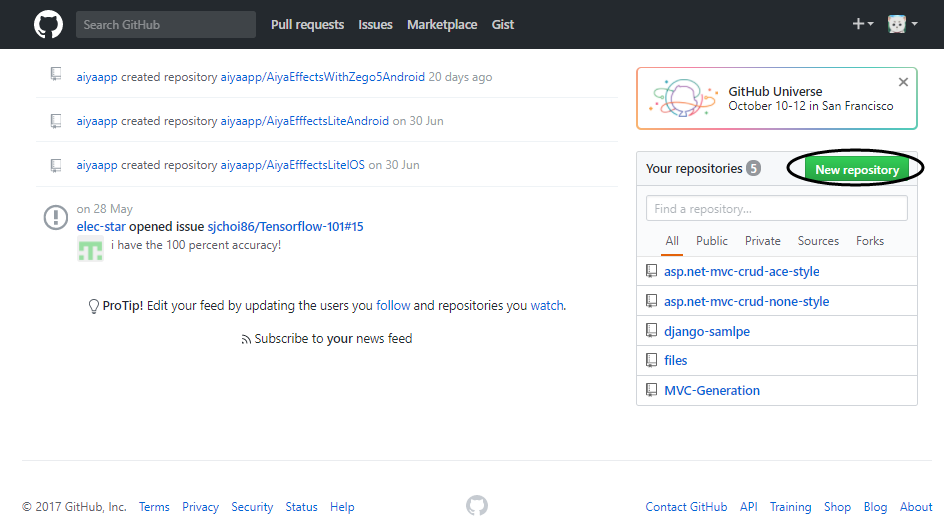
Task: Focus the Search GitHub field
Action: 166,25
